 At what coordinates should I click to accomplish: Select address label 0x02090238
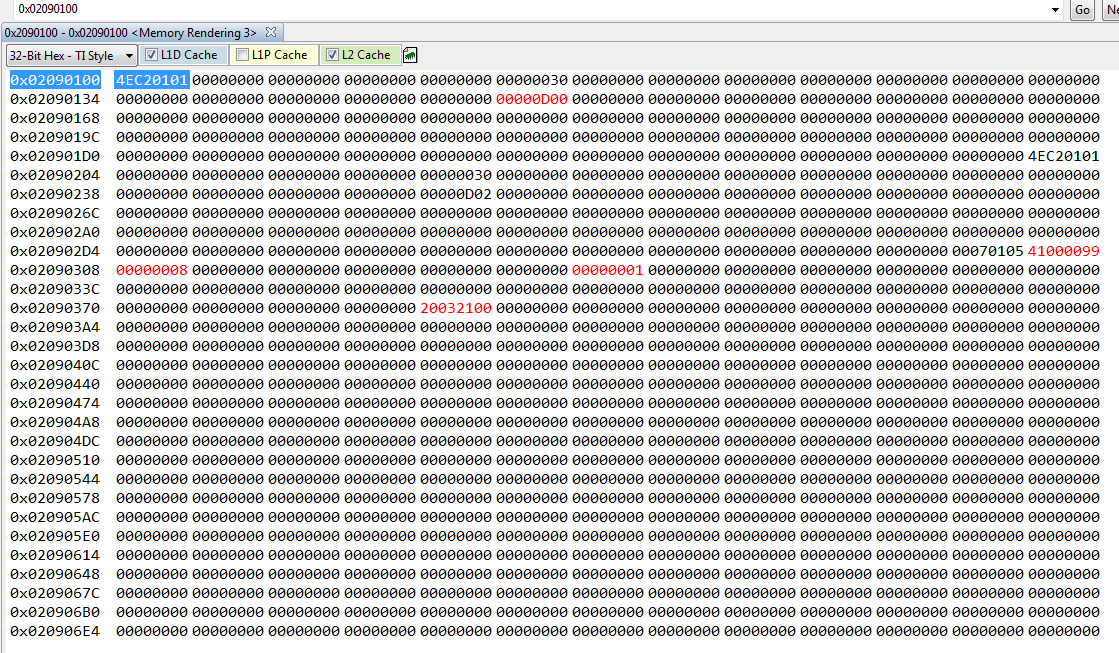tap(55, 194)
